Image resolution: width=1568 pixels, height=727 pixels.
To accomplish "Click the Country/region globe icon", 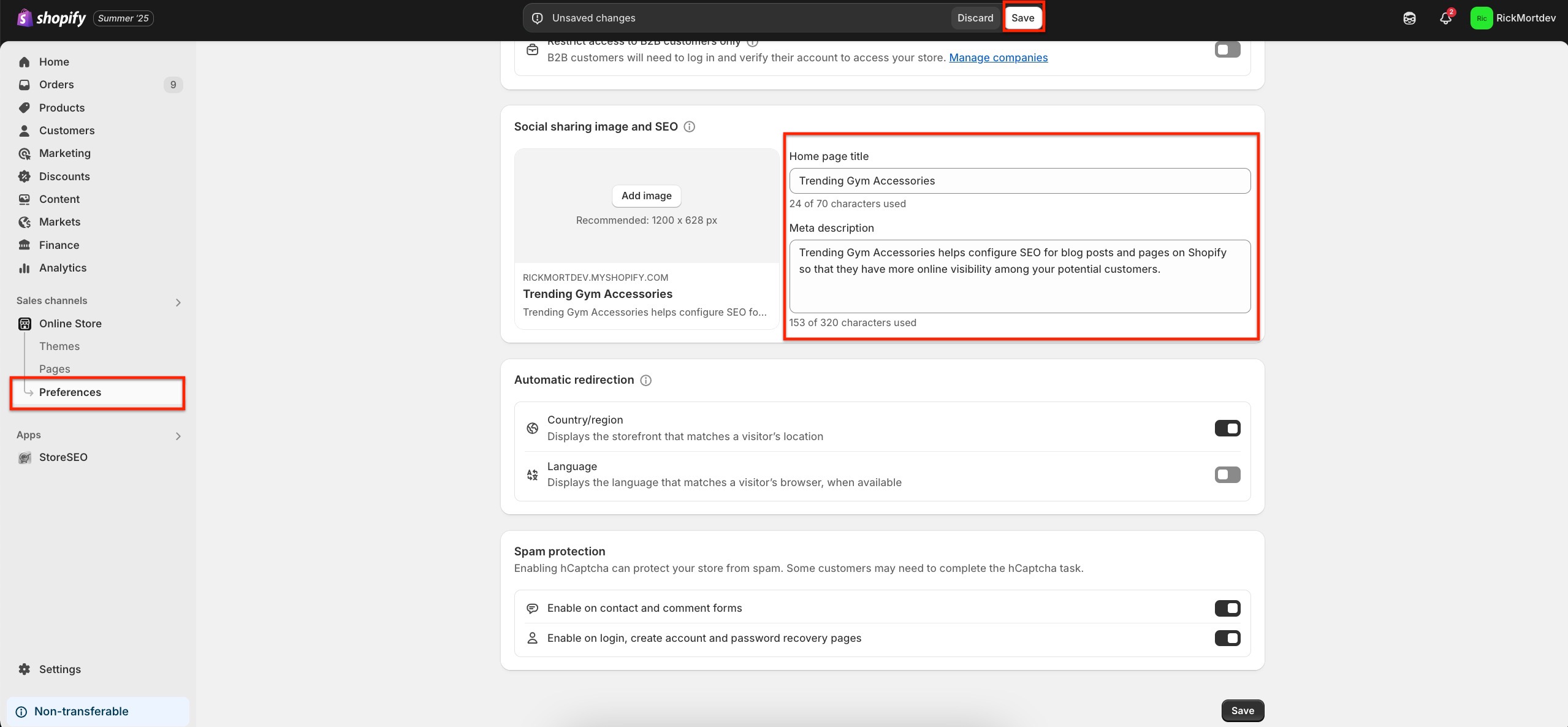I will (533, 428).
